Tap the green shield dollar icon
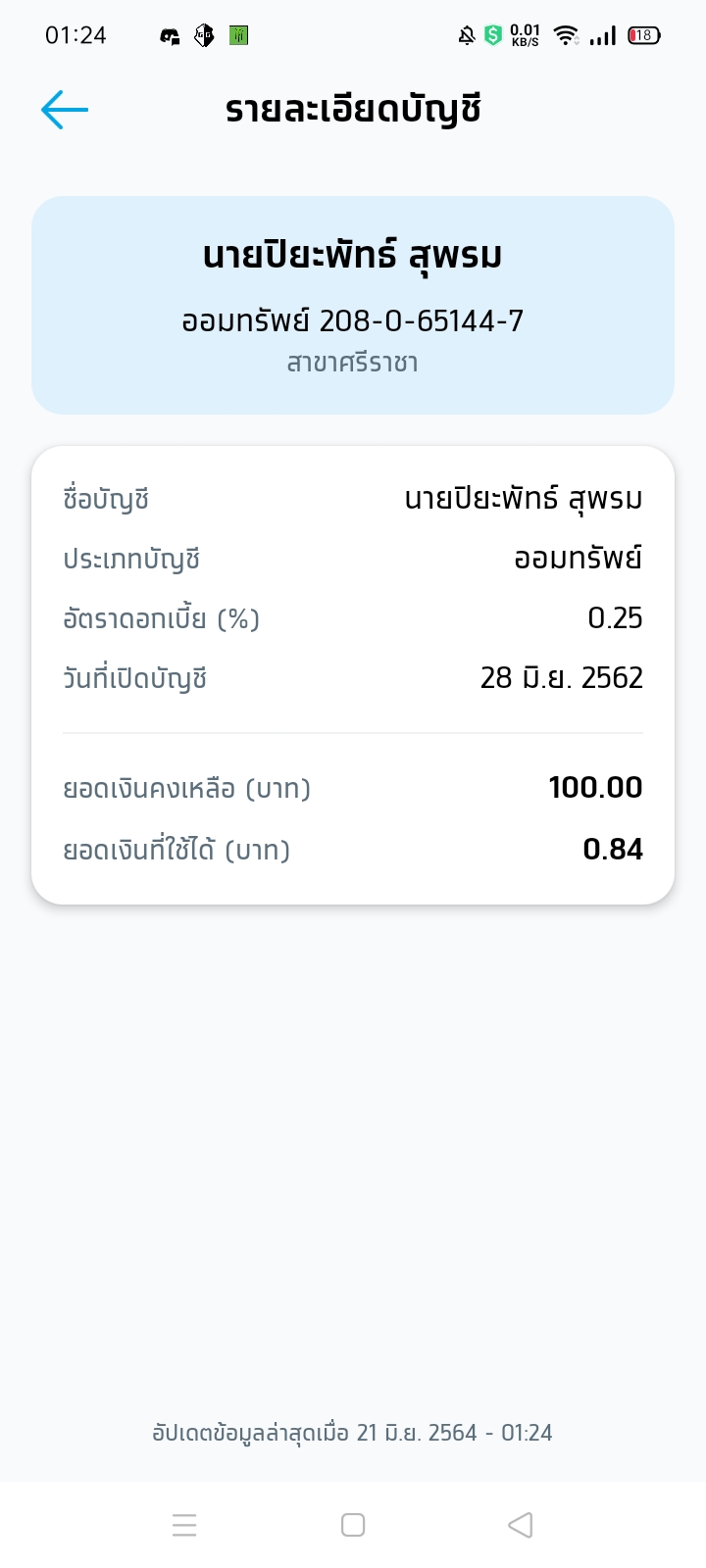 [x=493, y=36]
